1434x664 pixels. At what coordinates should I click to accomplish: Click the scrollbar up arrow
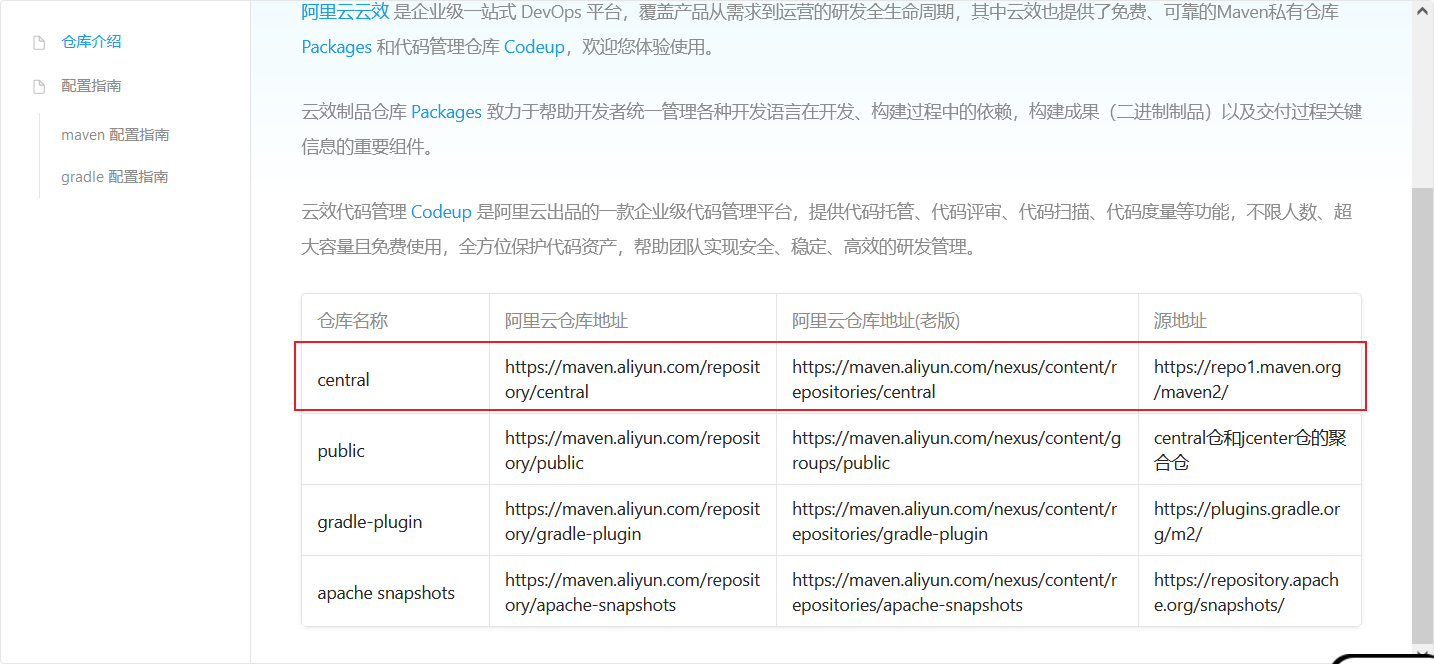[x=1422, y=9]
